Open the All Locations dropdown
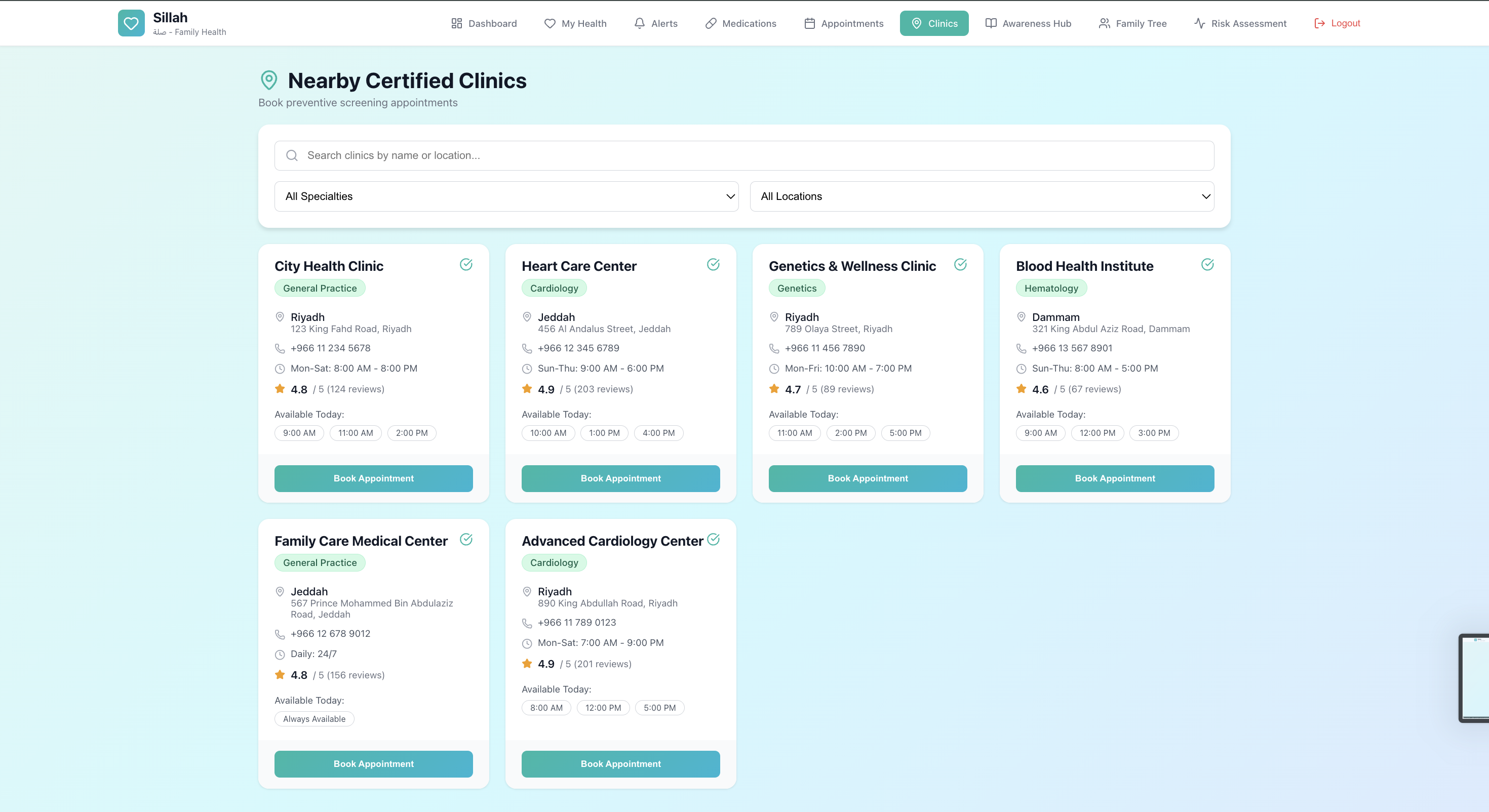The height and width of the screenshot is (812, 1489). [982, 196]
